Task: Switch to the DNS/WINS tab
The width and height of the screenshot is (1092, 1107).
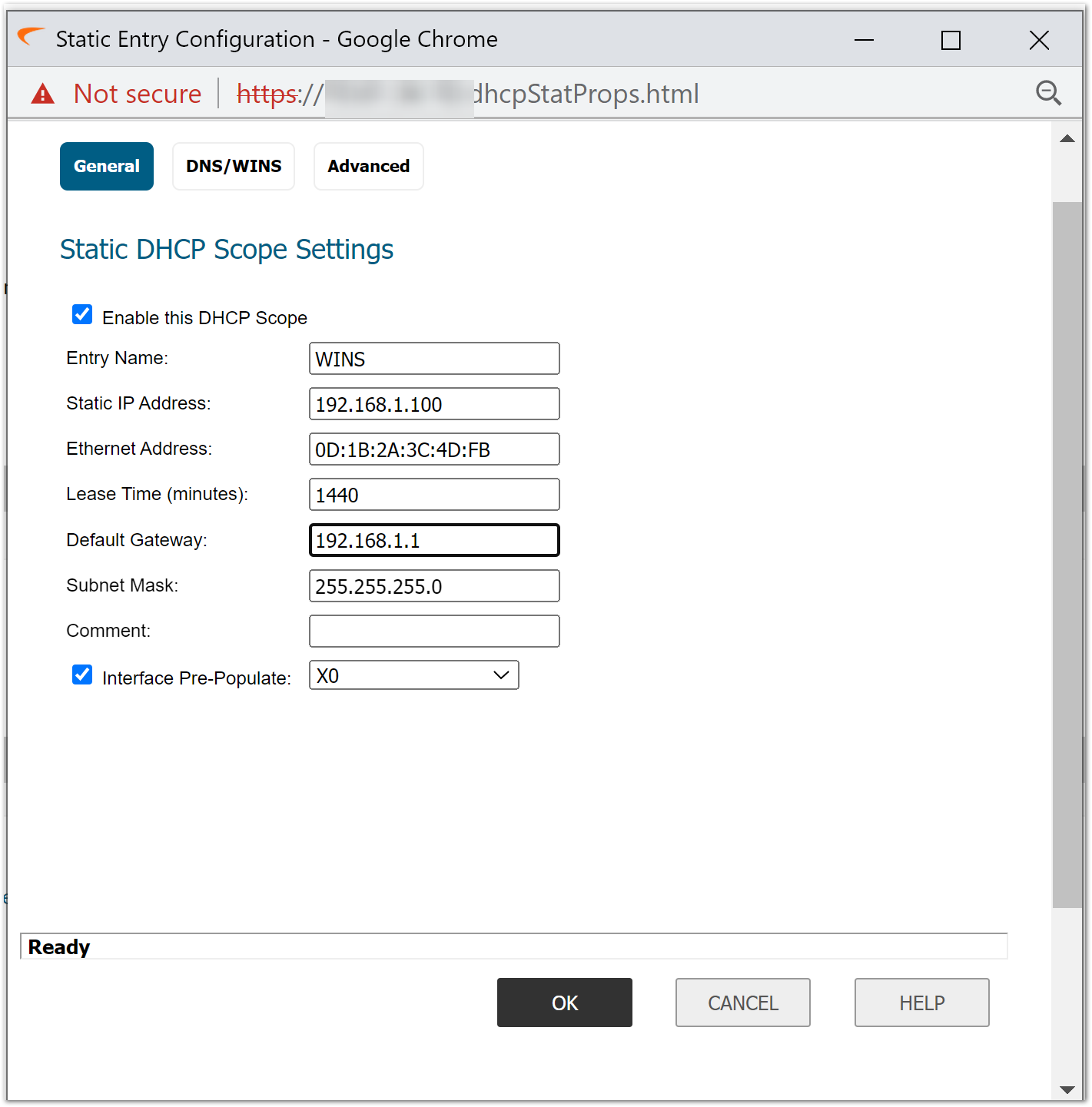Action: [x=234, y=166]
